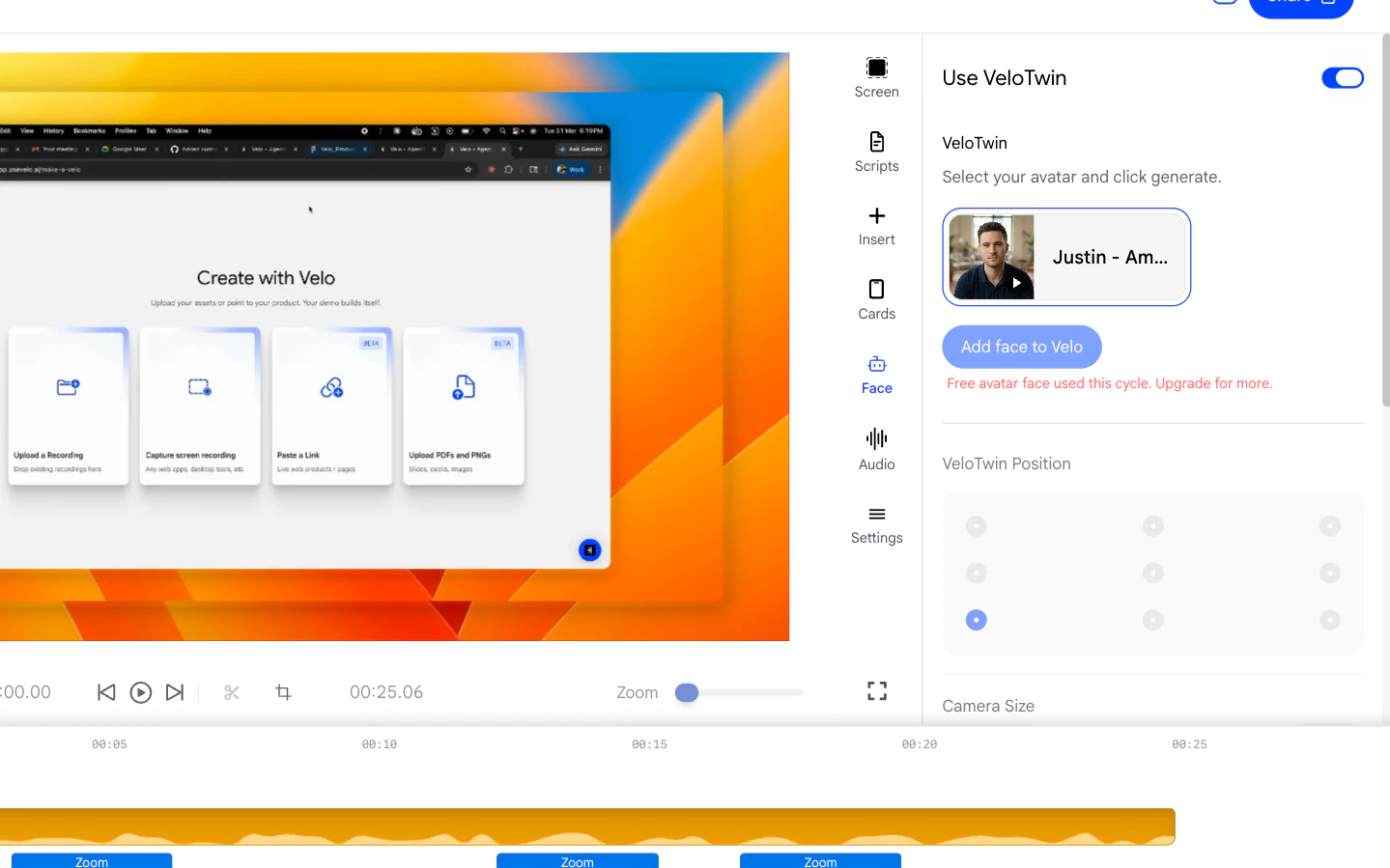Viewport: 1390px width, 868px height.
Task: Click "Select your avatar and click generate." text
Action: click(x=1082, y=177)
